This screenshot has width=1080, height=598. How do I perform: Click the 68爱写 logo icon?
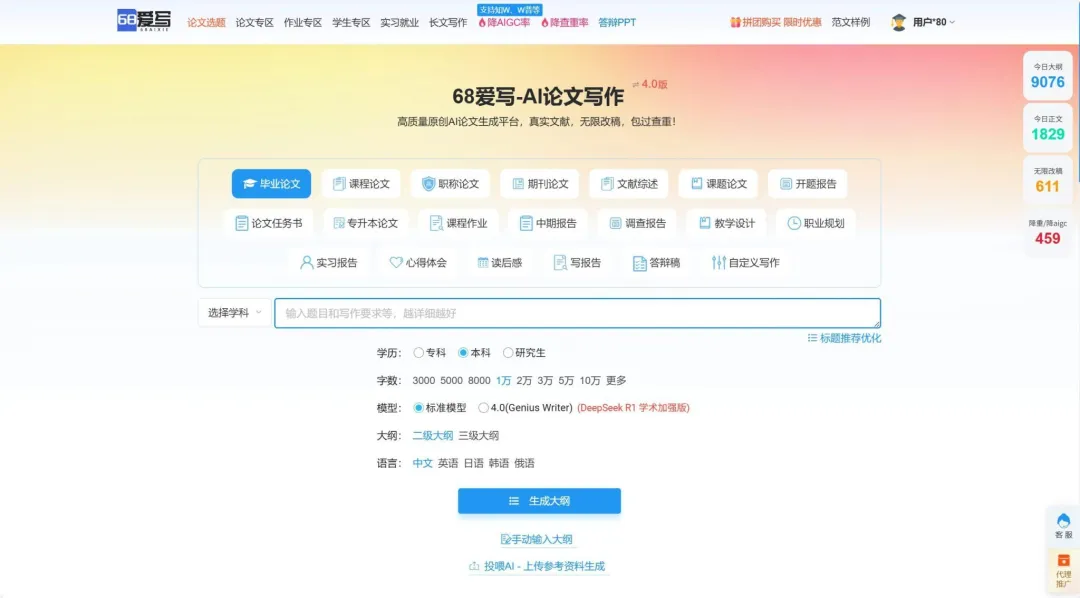(143, 21)
